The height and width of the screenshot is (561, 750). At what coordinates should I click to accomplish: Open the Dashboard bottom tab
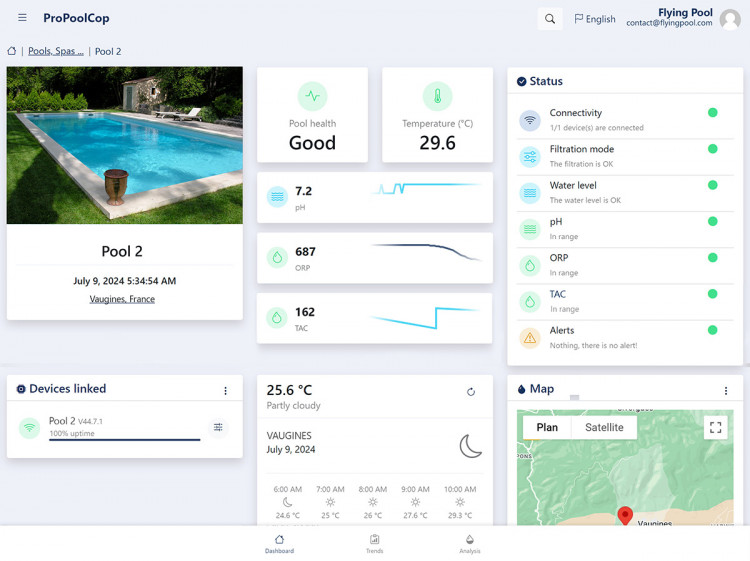click(279, 544)
